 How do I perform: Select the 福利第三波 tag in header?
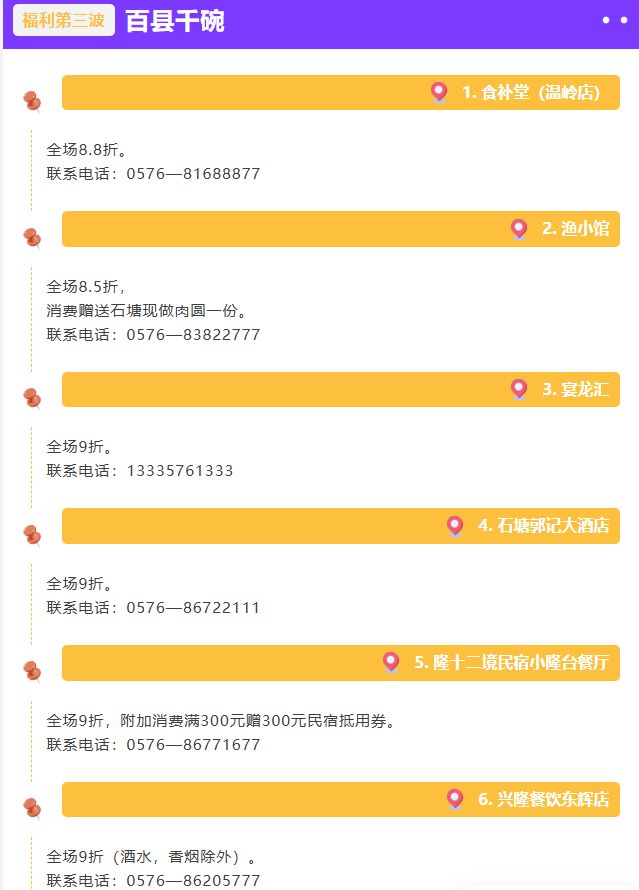pyautogui.click(x=64, y=20)
